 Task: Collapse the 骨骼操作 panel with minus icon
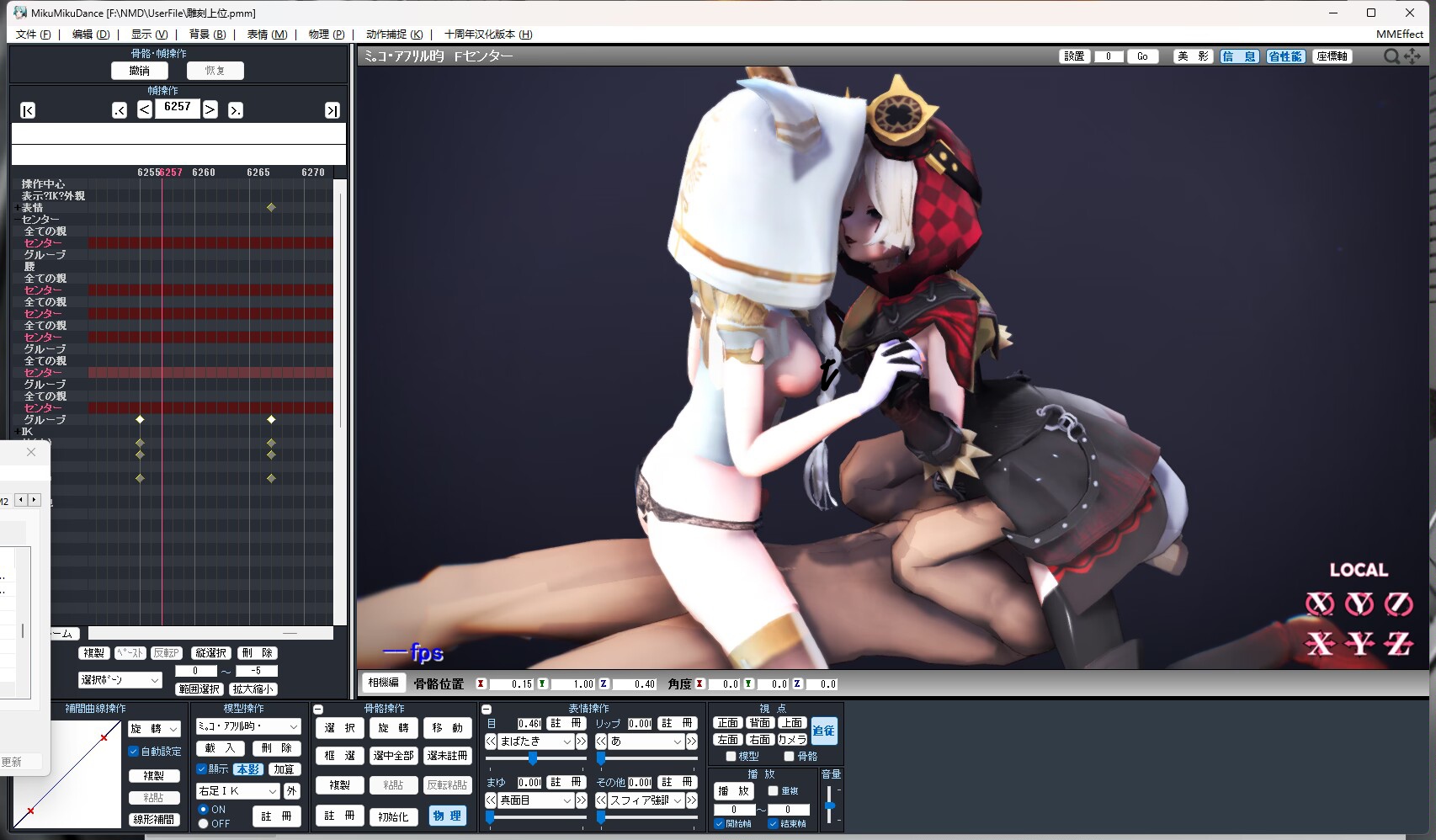tap(318, 710)
